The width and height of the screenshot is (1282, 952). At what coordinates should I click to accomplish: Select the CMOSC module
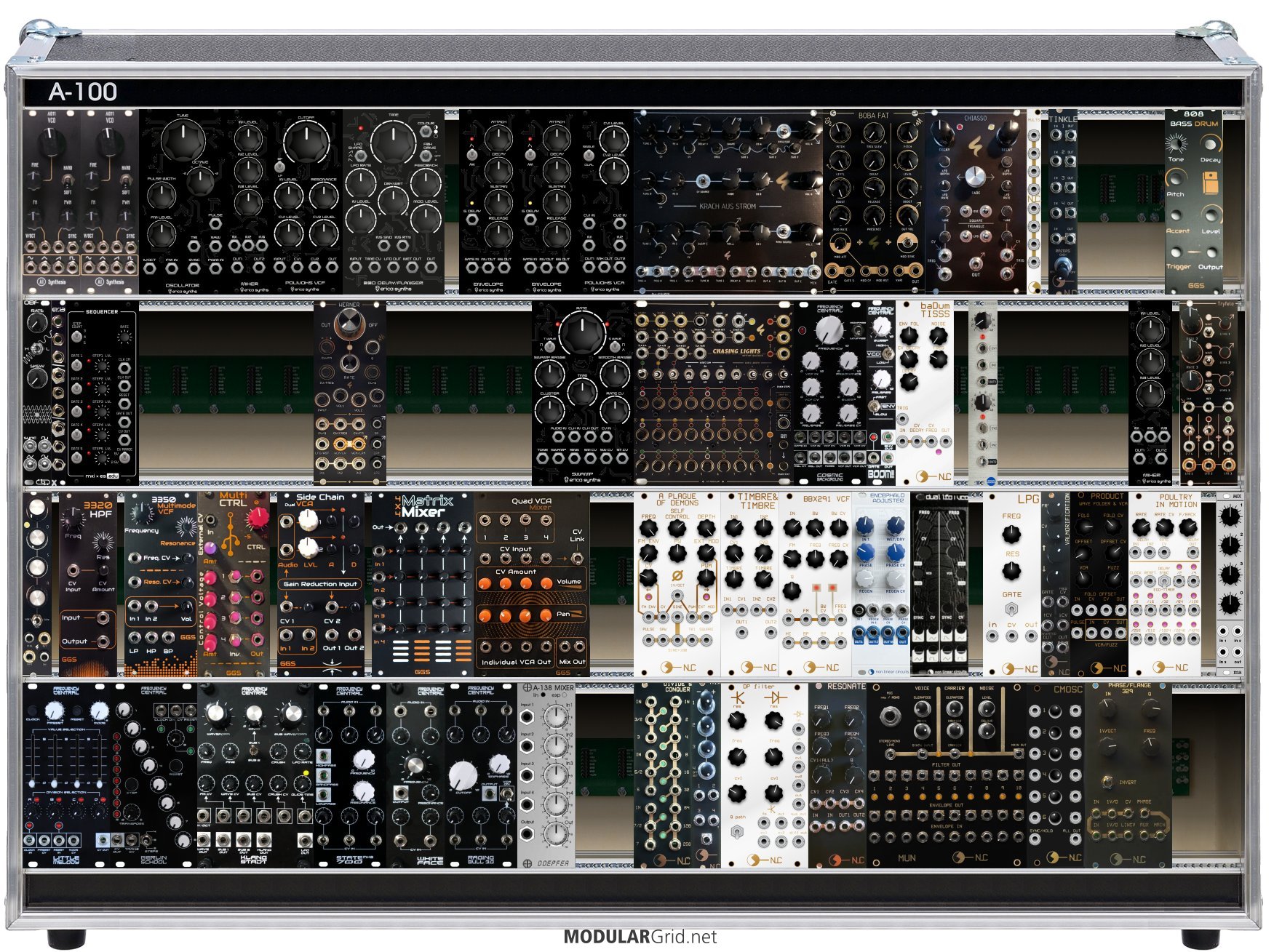pyautogui.click(x=1056, y=776)
